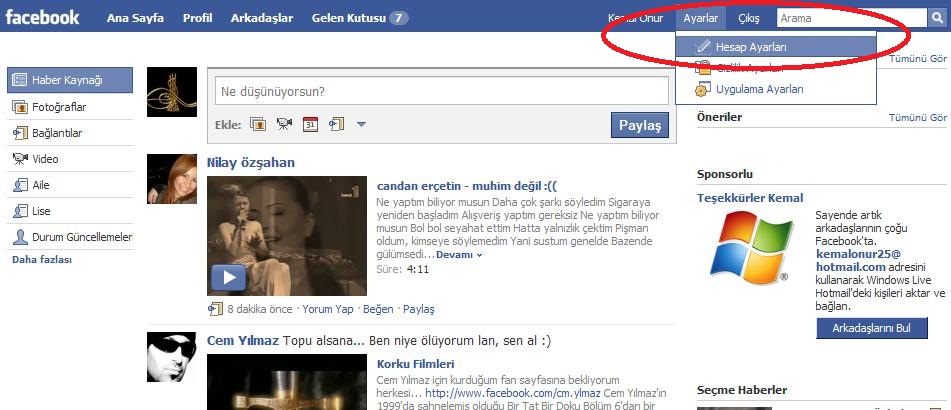Open the Teşekkürler Kemal sponsored link

pyautogui.click(x=750, y=198)
